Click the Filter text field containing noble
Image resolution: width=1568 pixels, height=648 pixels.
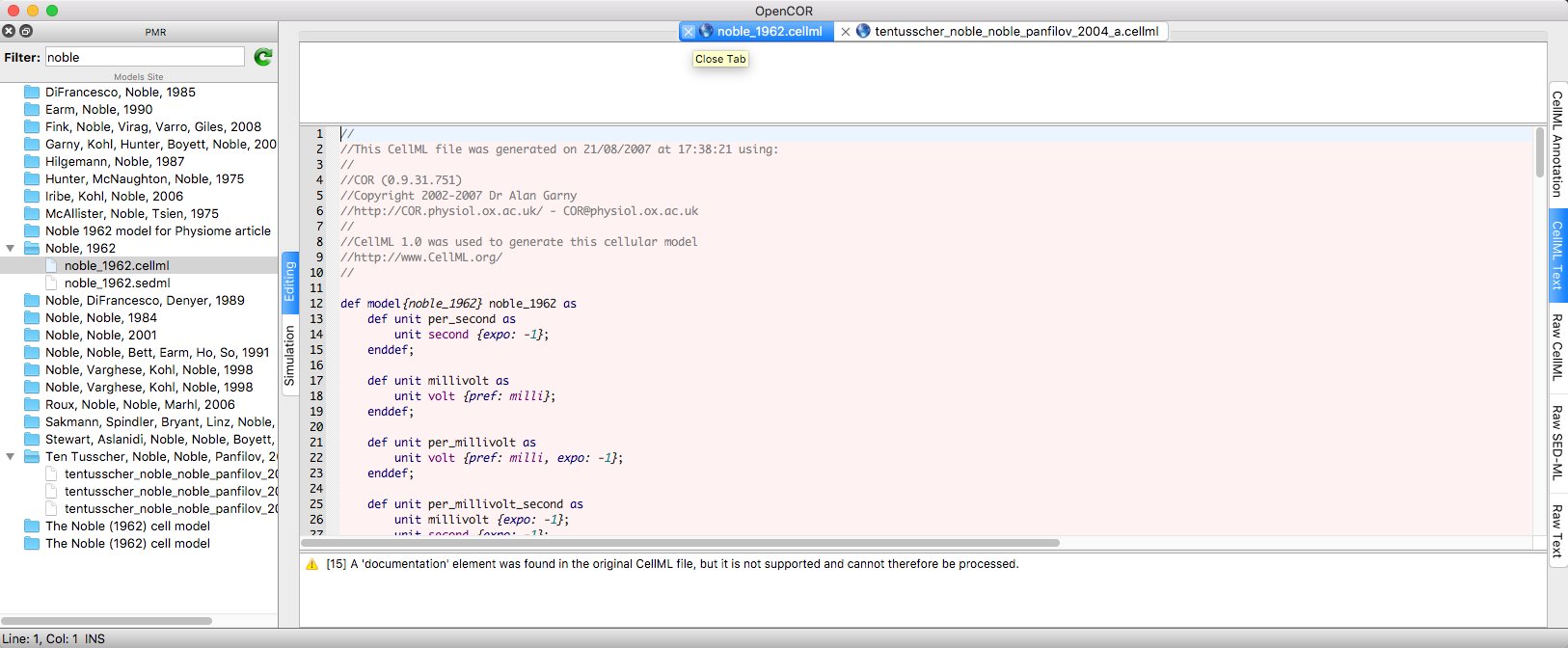tap(145, 58)
